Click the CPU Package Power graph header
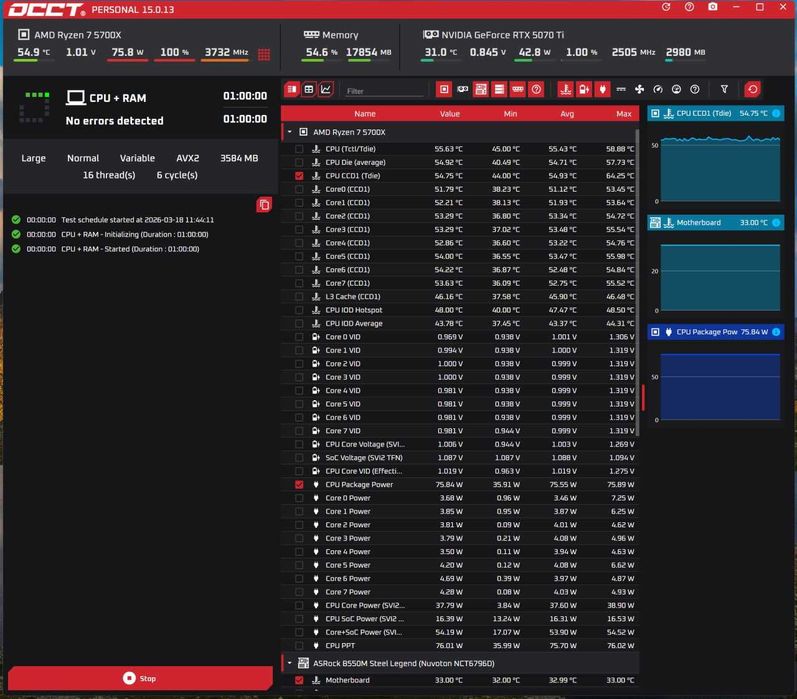797x699 pixels. click(715, 332)
